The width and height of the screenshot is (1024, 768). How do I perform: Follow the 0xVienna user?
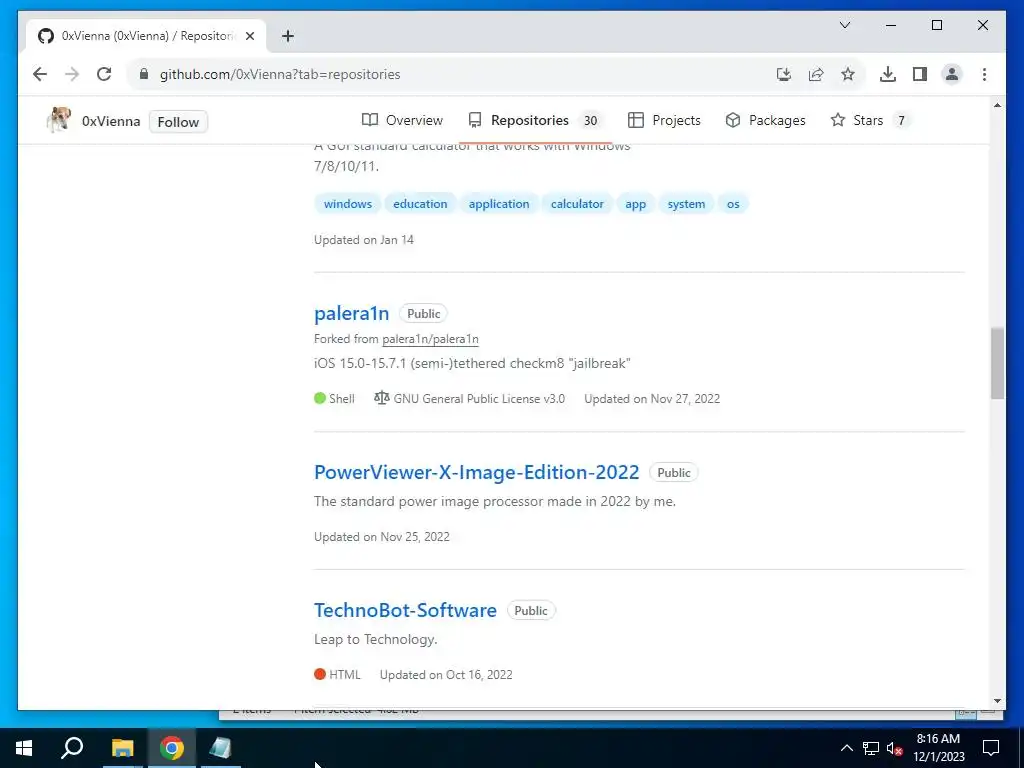pos(178,122)
